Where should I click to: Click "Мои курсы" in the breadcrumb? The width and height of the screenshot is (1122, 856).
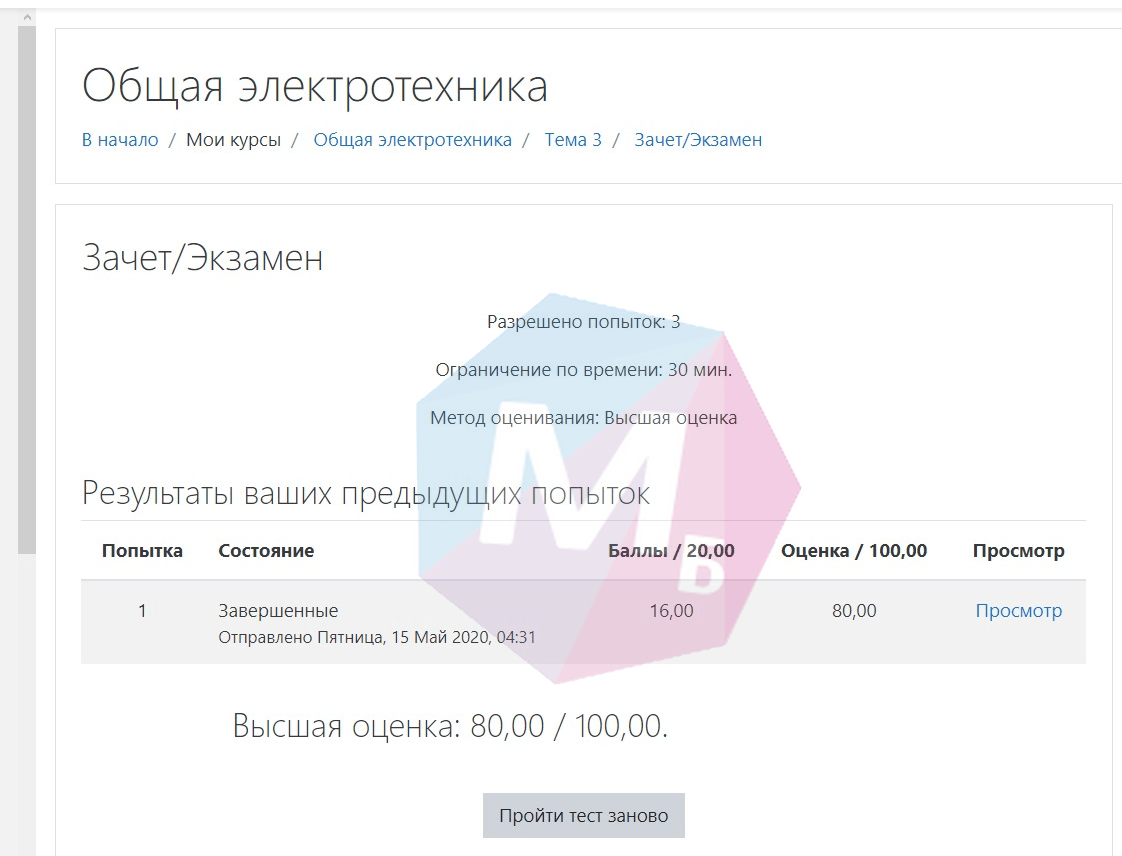[233, 140]
